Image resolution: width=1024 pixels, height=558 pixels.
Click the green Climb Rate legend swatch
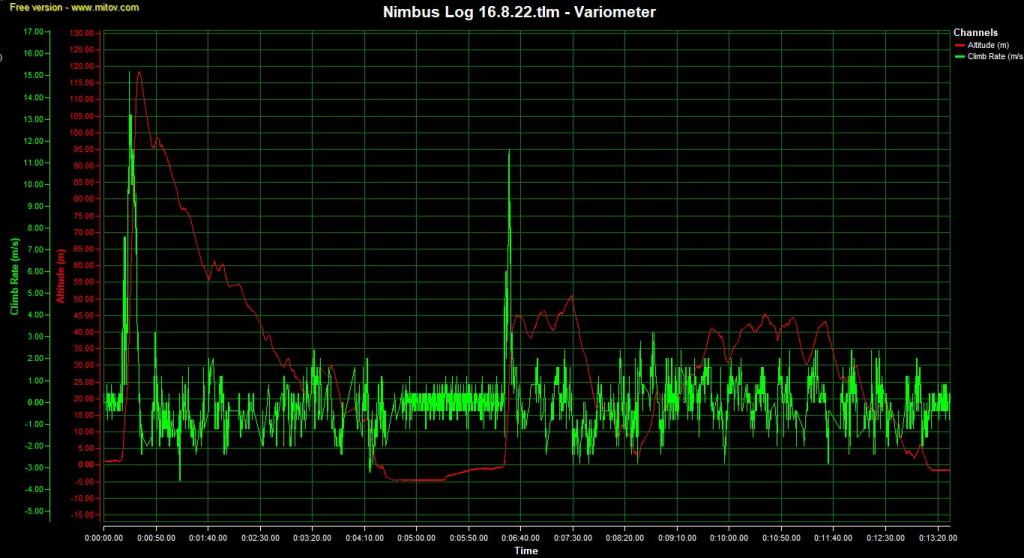tap(961, 57)
